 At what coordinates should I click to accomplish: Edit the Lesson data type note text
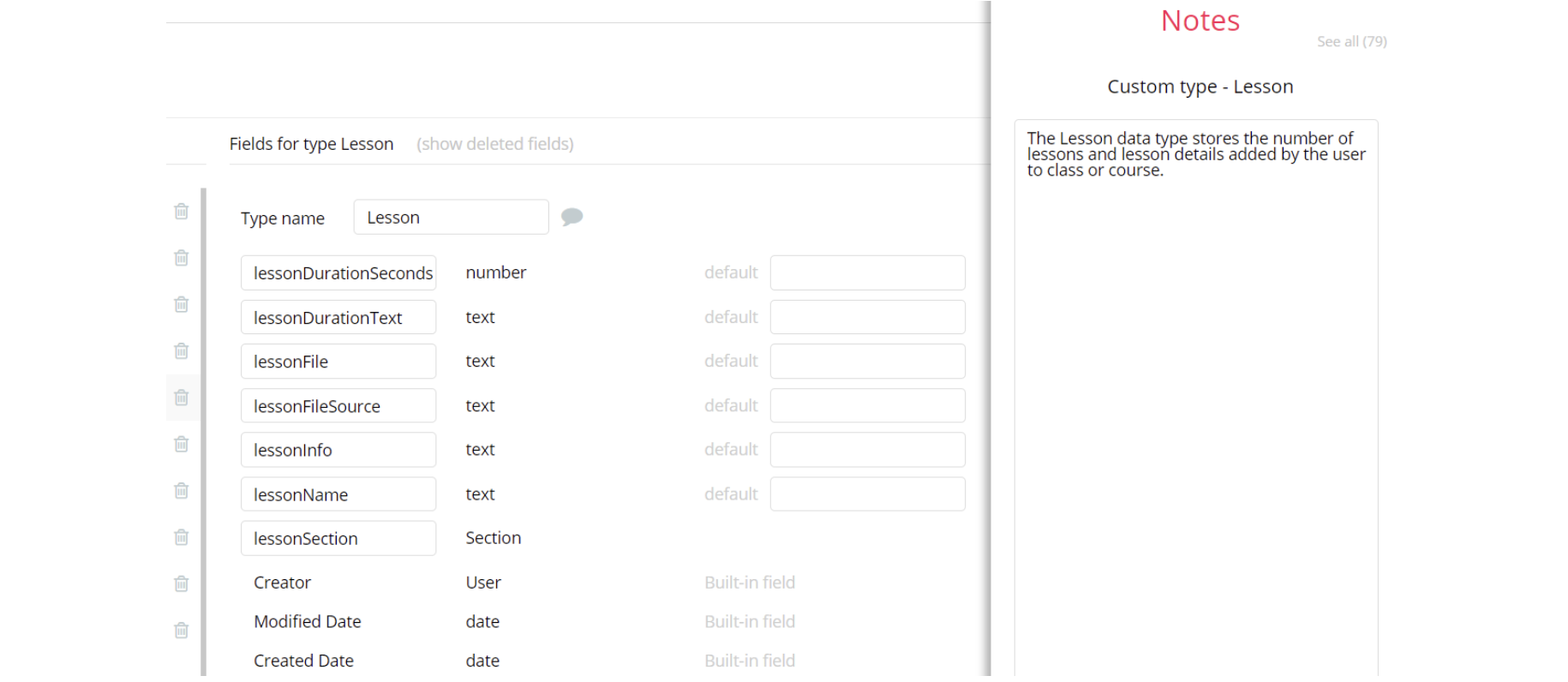(x=1195, y=154)
